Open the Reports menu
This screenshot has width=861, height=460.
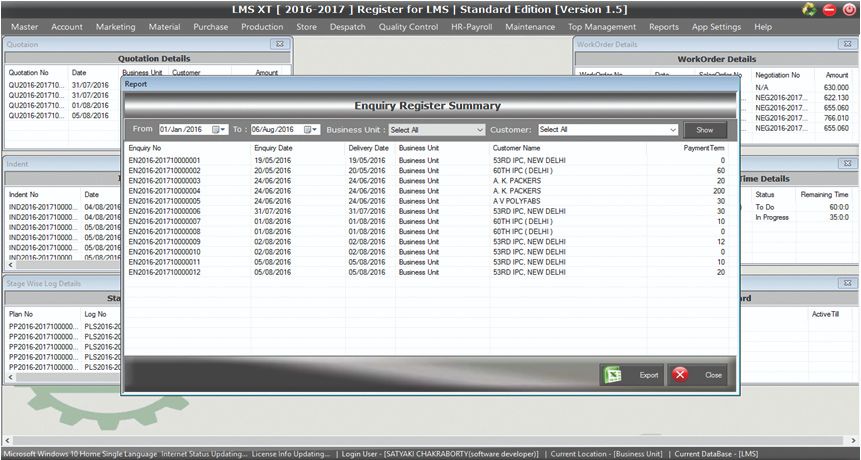tap(663, 27)
